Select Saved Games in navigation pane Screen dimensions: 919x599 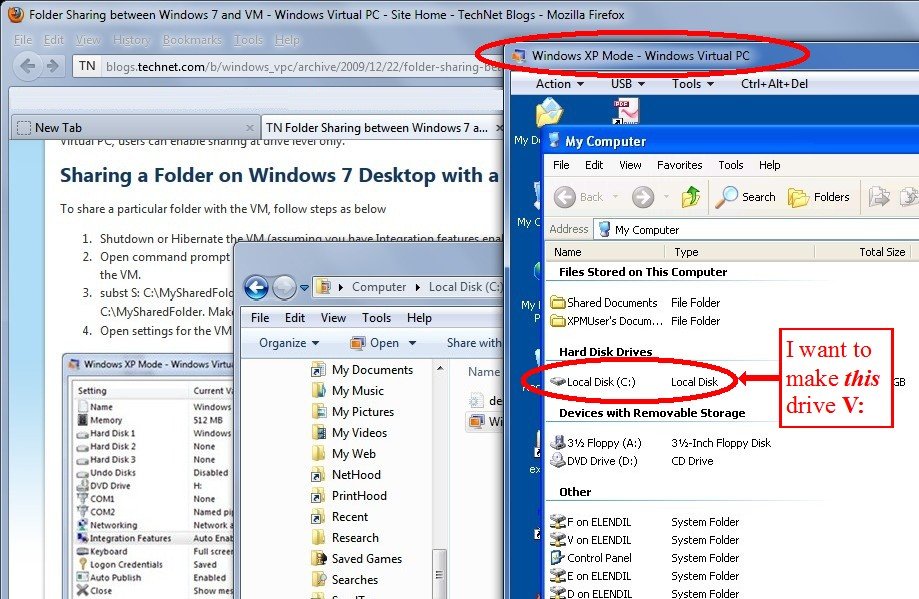(366, 559)
